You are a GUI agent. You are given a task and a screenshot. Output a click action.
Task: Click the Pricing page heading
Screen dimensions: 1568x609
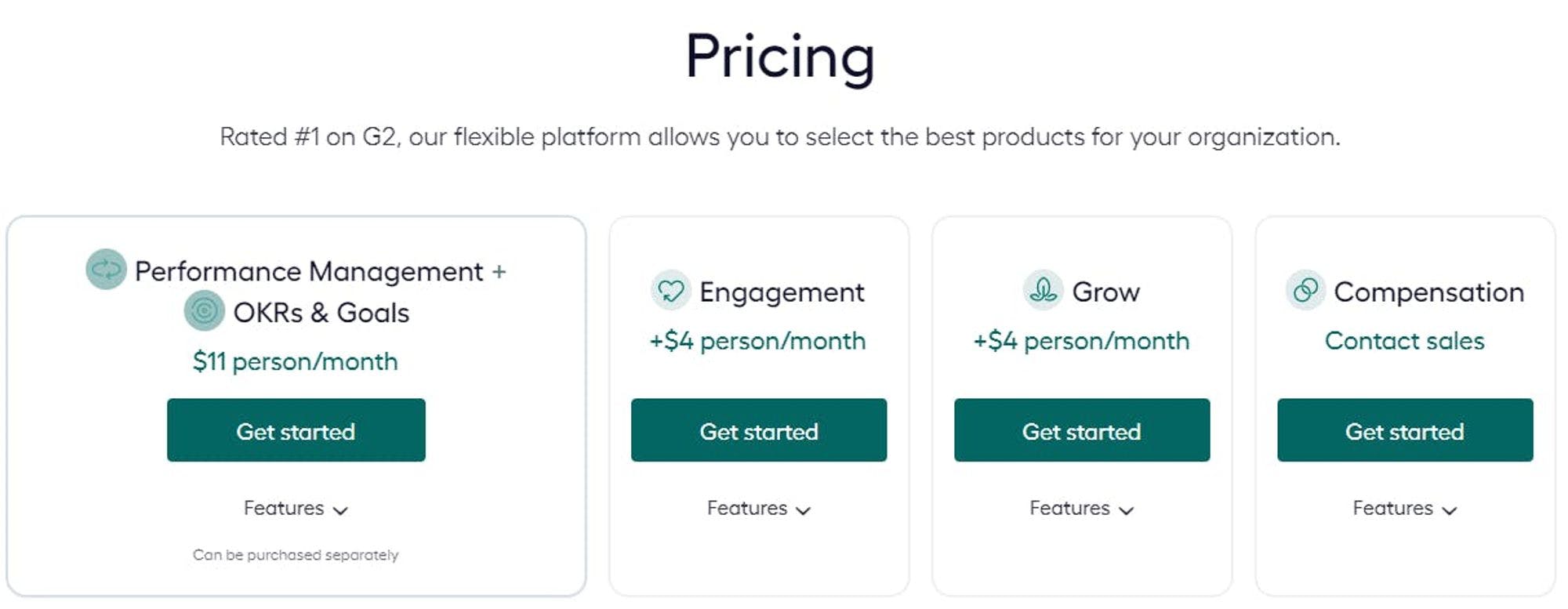[x=780, y=56]
